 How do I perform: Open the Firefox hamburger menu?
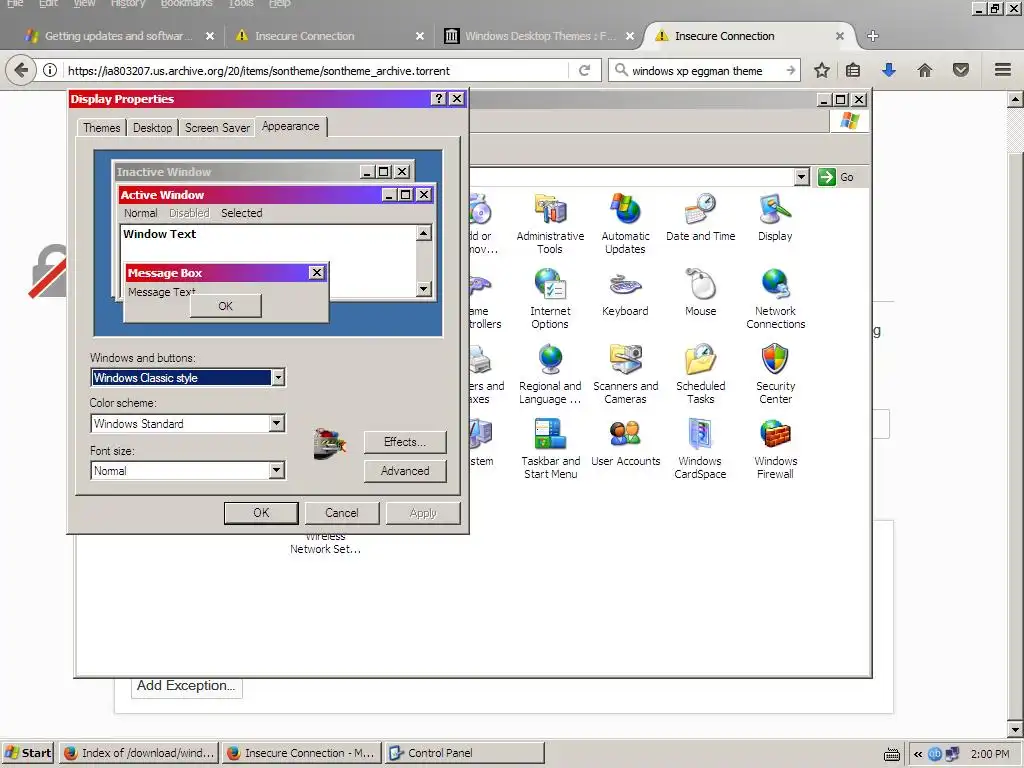point(1003,70)
